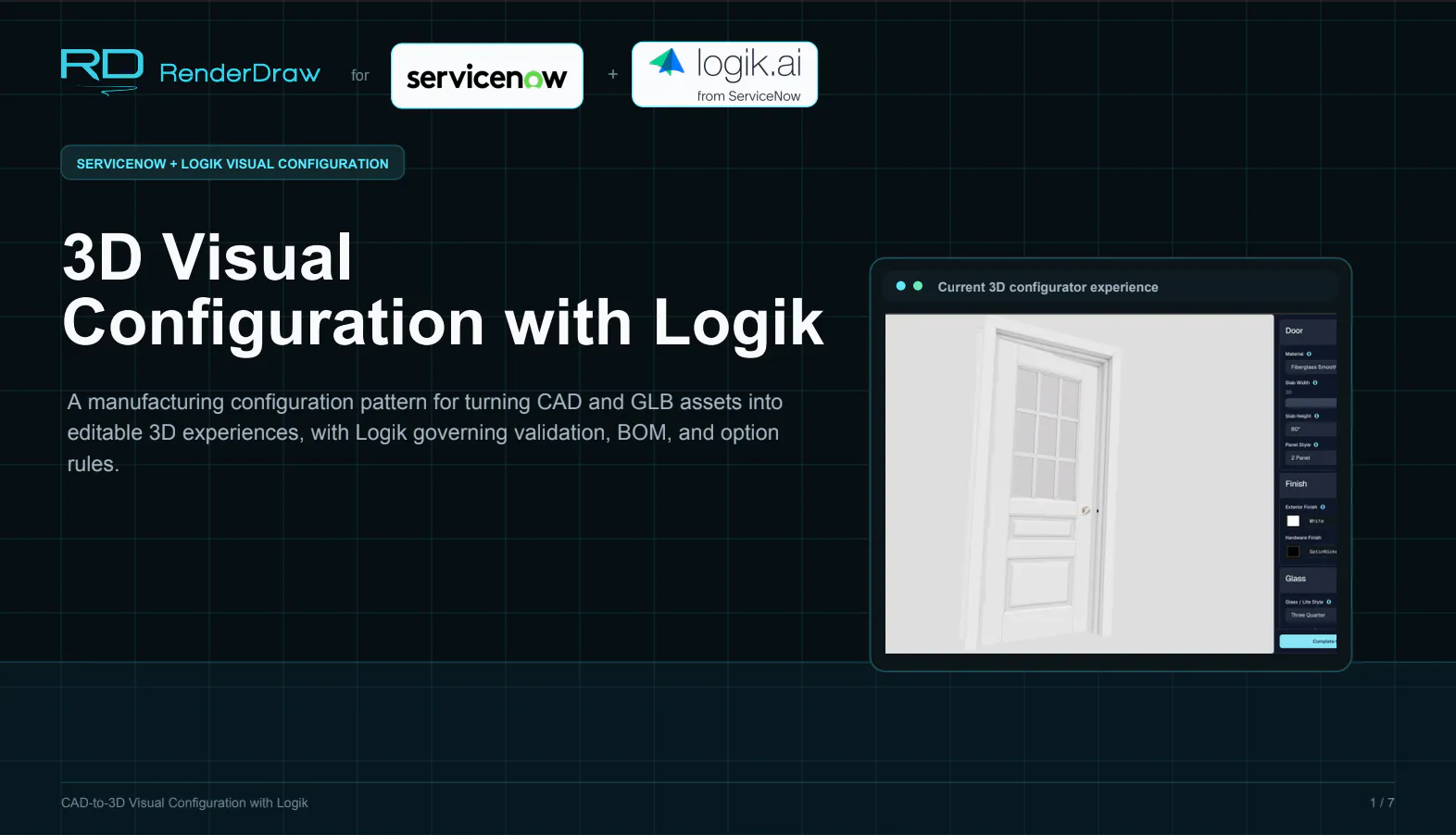Screen dimensions: 1456x835
Task: Open the Panel Style dropdown showing 2 Panel
Action: tap(1311, 457)
